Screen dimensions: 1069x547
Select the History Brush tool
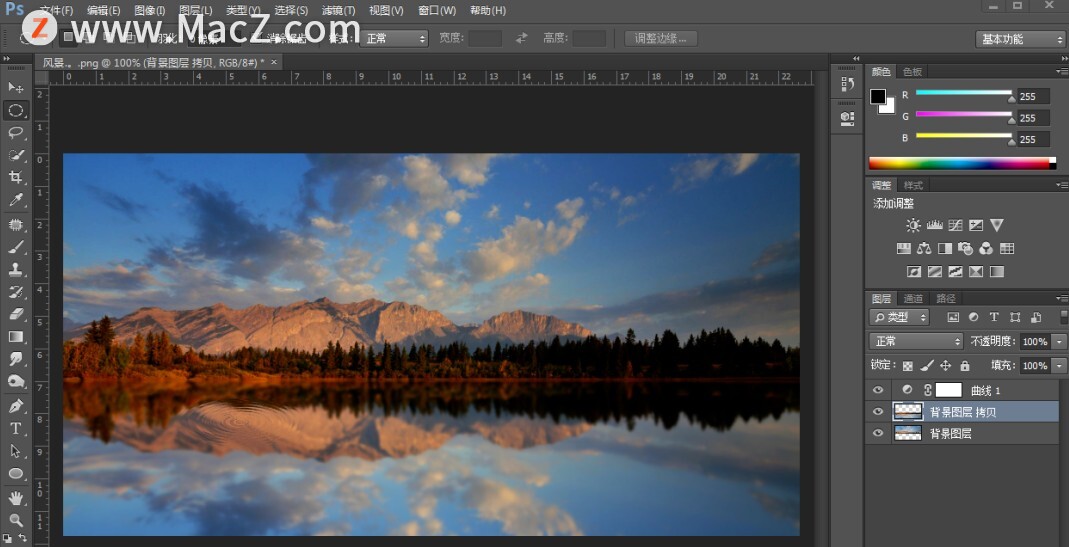click(x=16, y=292)
